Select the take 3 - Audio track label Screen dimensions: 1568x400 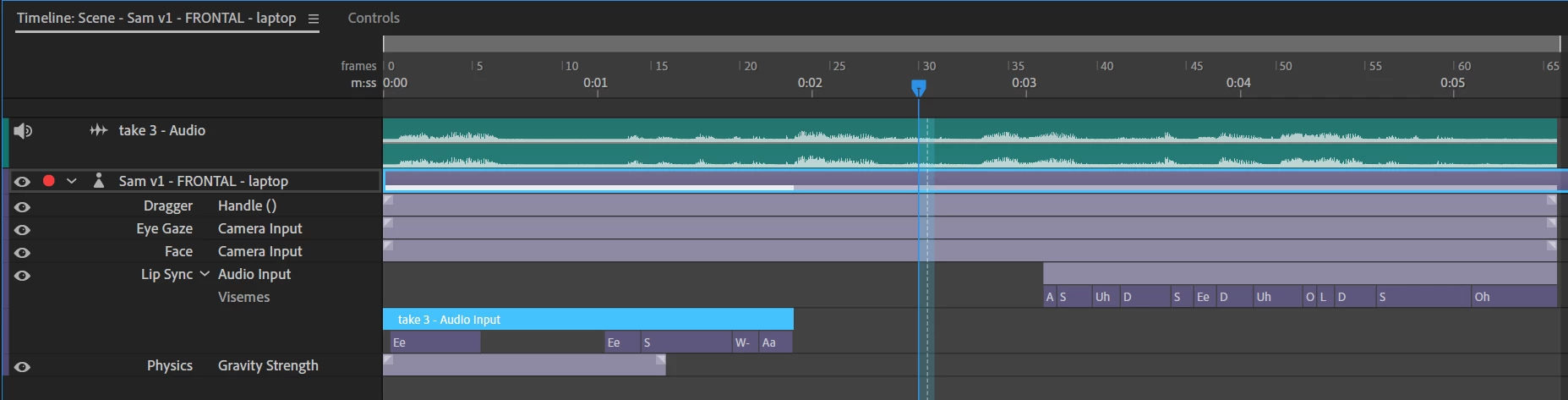[x=162, y=130]
